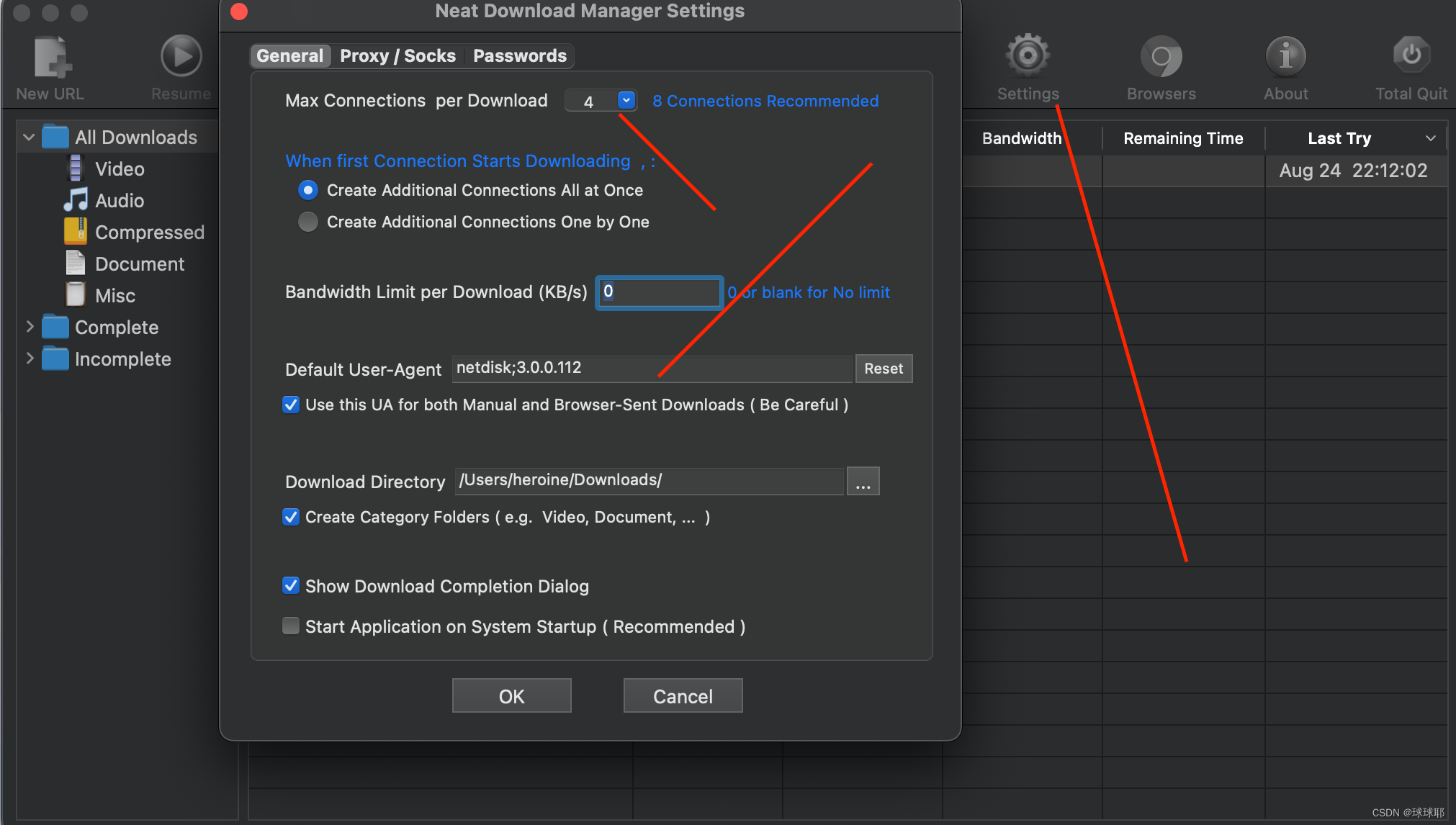The width and height of the screenshot is (1456, 825).
Task: Select the Compressed archive category
Action: click(x=76, y=232)
